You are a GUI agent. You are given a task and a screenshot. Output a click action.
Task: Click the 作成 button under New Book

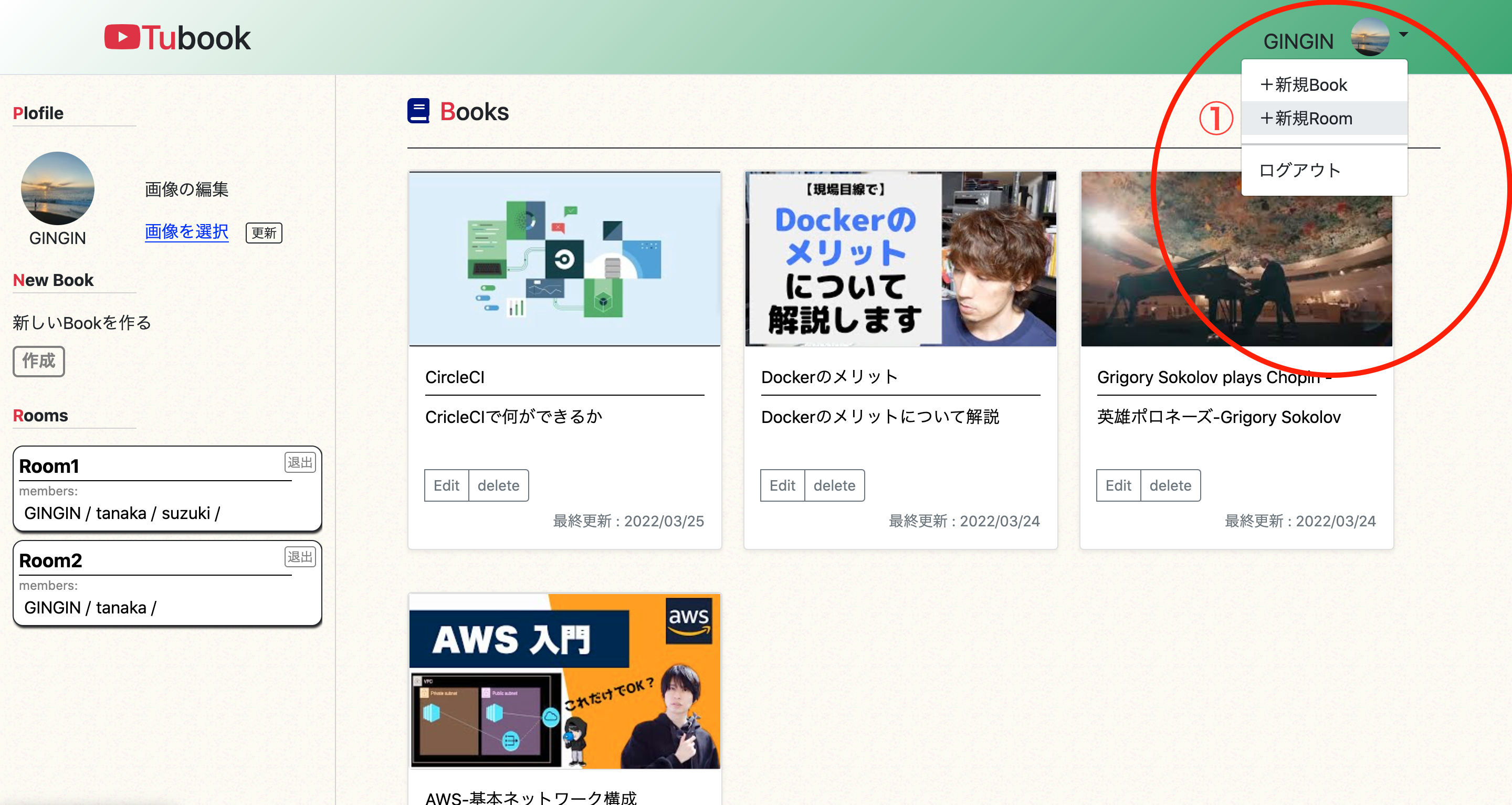(39, 361)
